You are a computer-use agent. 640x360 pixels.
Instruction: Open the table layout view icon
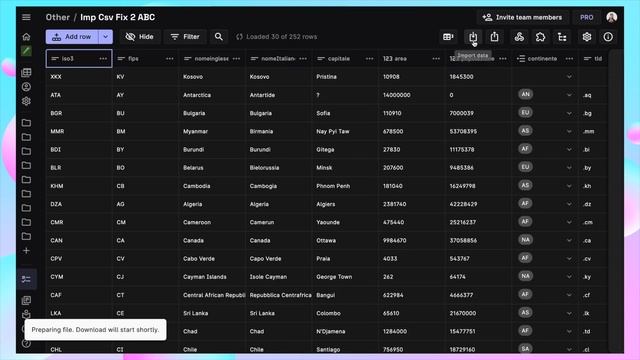pyautogui.click(x=448, y=37)
